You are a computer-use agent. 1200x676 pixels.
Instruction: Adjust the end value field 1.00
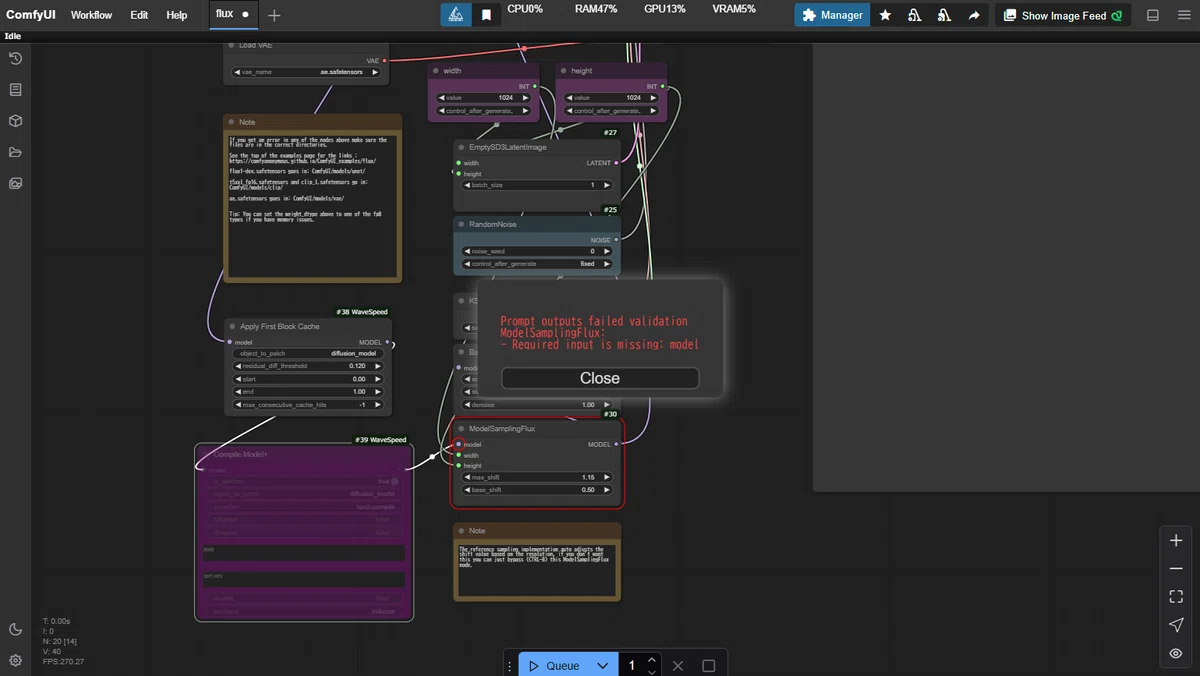pos(307,392)
